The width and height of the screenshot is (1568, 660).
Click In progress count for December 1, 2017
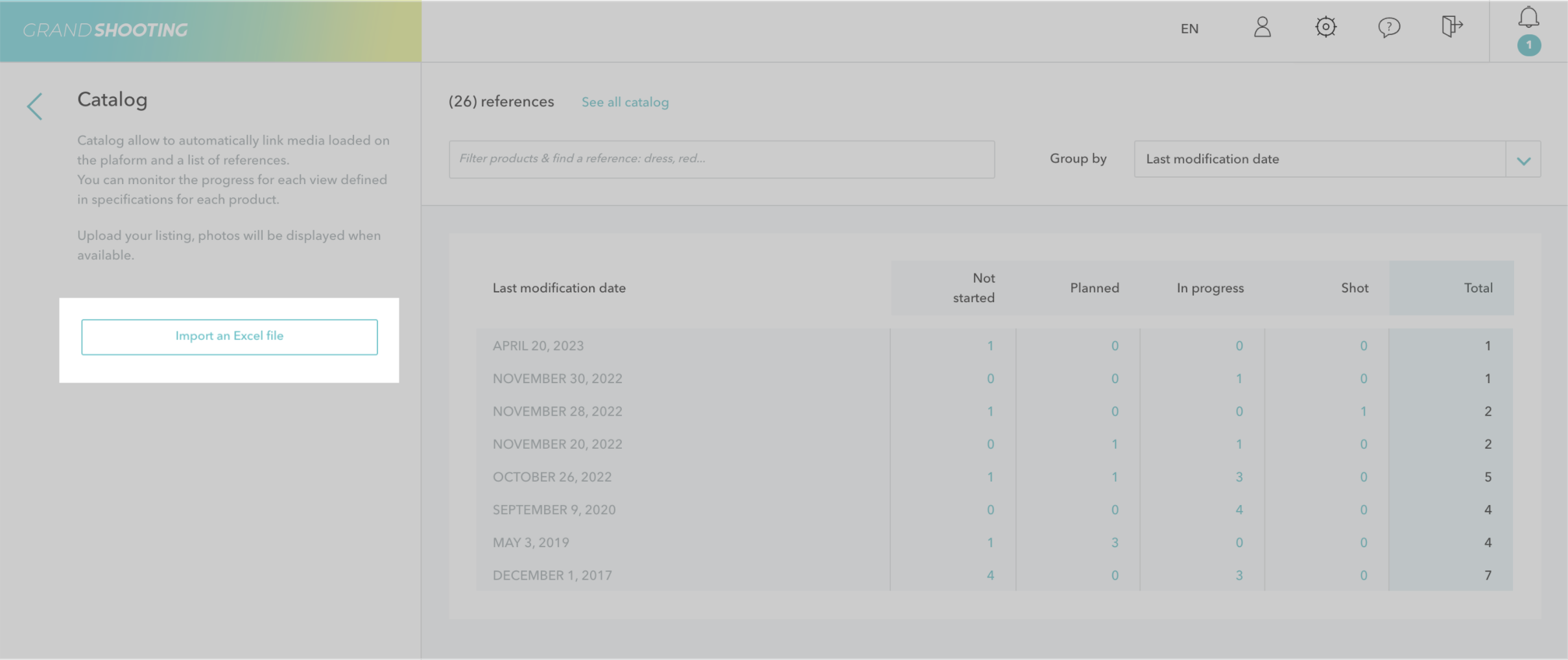click(x=1239, y=575)
